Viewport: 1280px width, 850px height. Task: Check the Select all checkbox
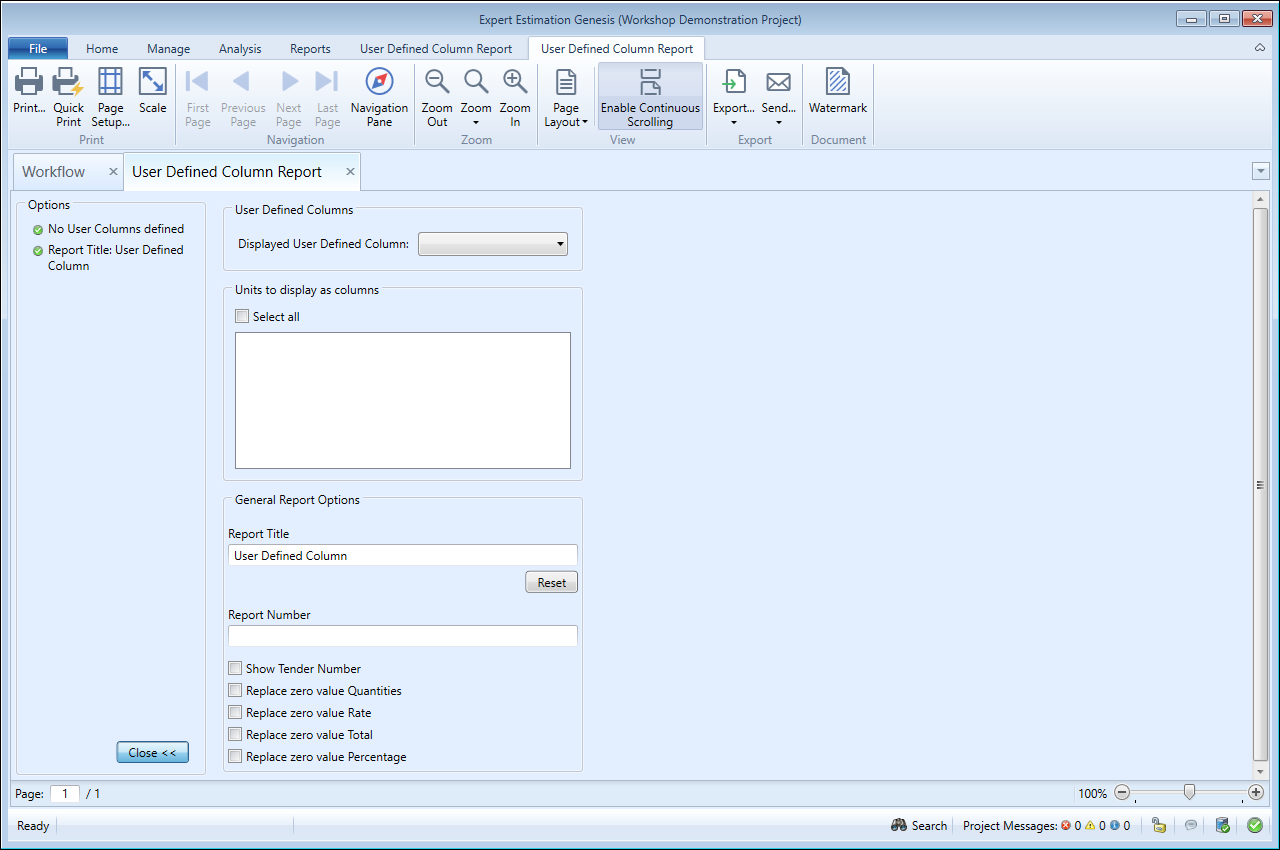pos(242,317)
